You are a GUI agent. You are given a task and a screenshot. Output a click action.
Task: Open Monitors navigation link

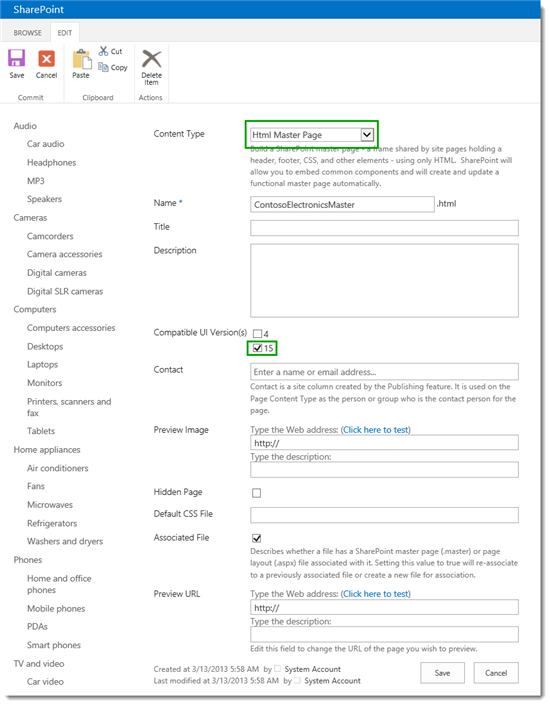pyautogui.click(x=45, y=383)
